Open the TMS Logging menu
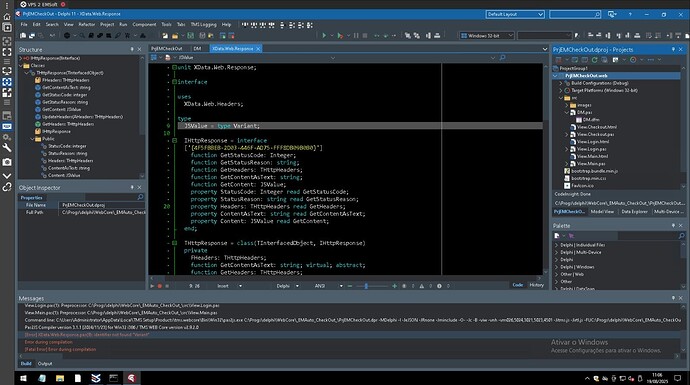 point(203,25)
